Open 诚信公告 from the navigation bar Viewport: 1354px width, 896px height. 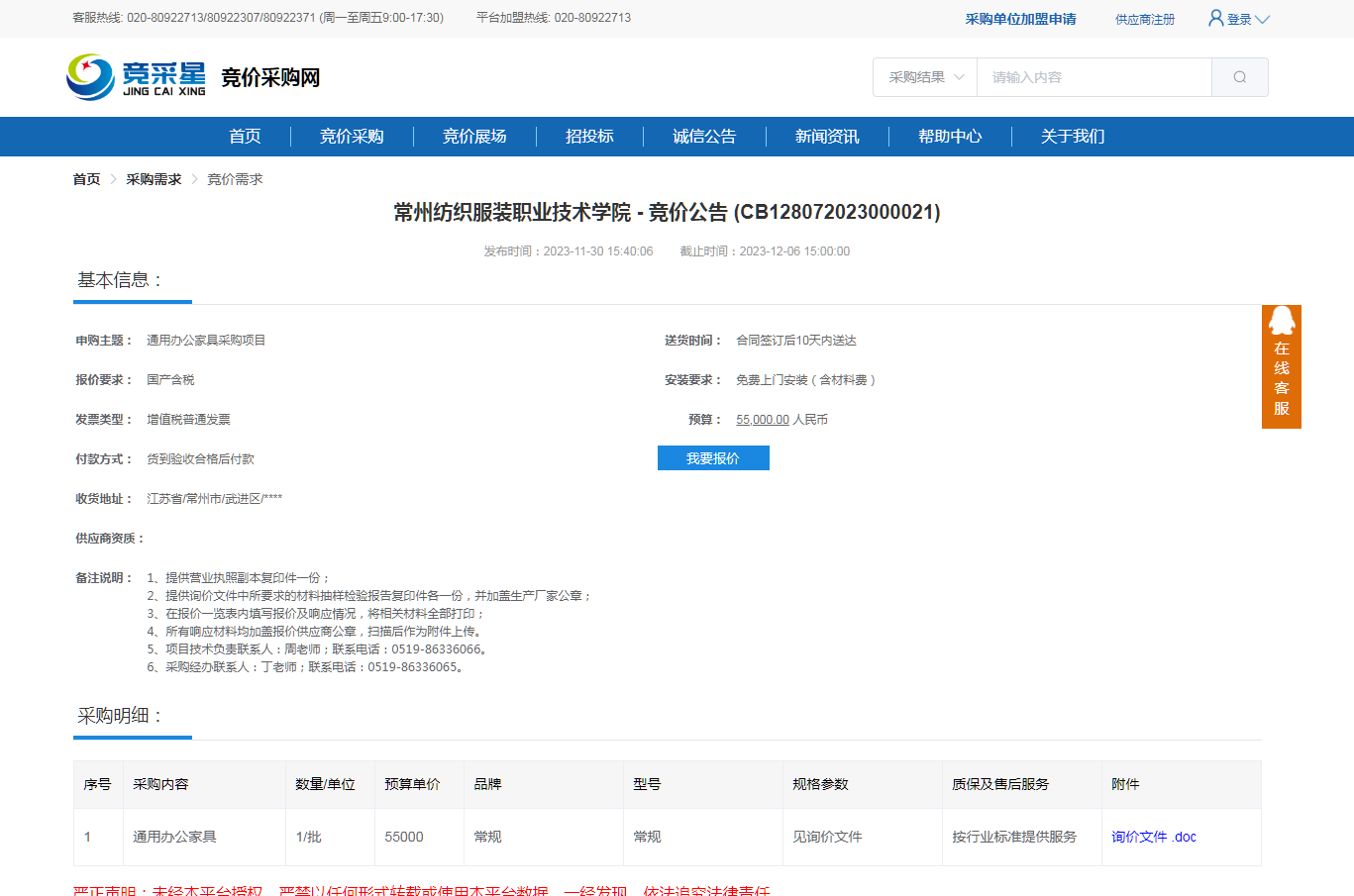pyautogui.click(x=704, y=137)
